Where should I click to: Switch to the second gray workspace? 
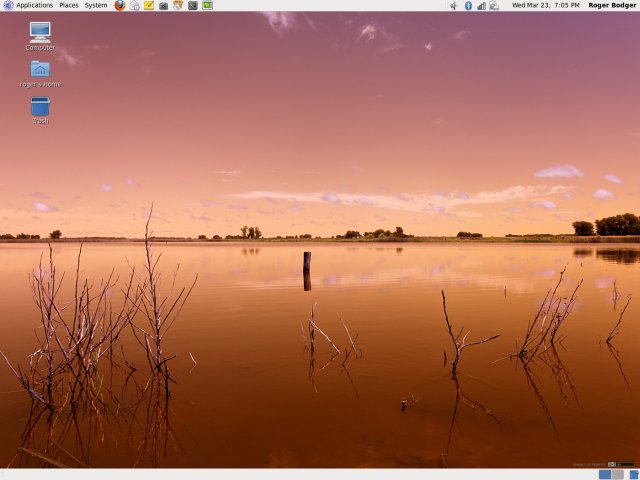[618, 474]
